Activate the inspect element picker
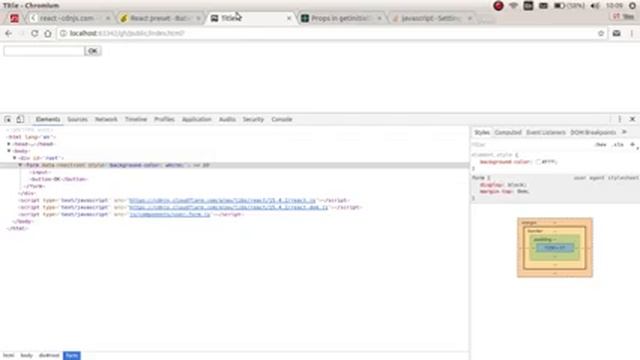 click(x=8, y=119)
